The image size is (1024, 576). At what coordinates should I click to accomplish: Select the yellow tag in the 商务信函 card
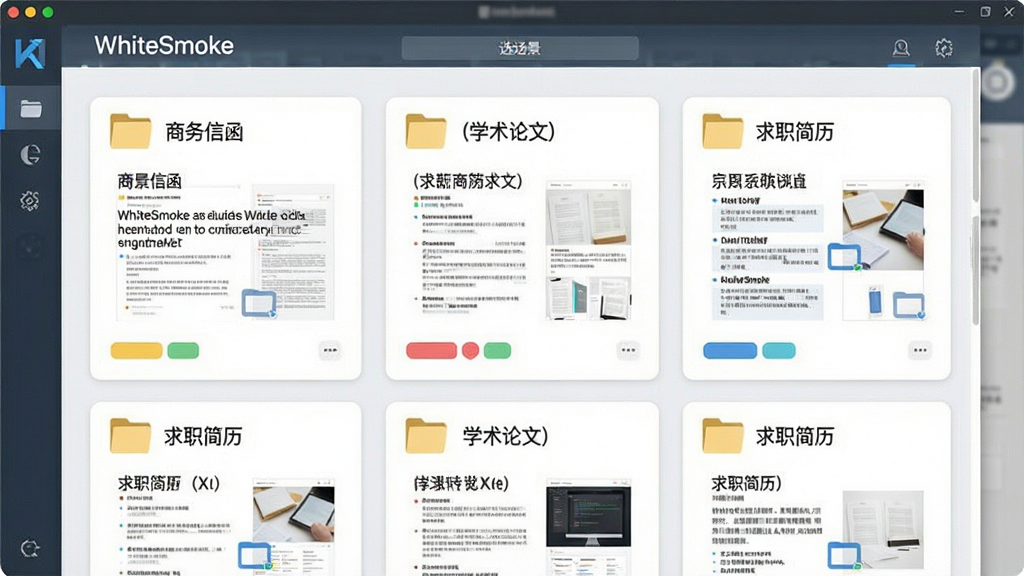tap(136, 351)
